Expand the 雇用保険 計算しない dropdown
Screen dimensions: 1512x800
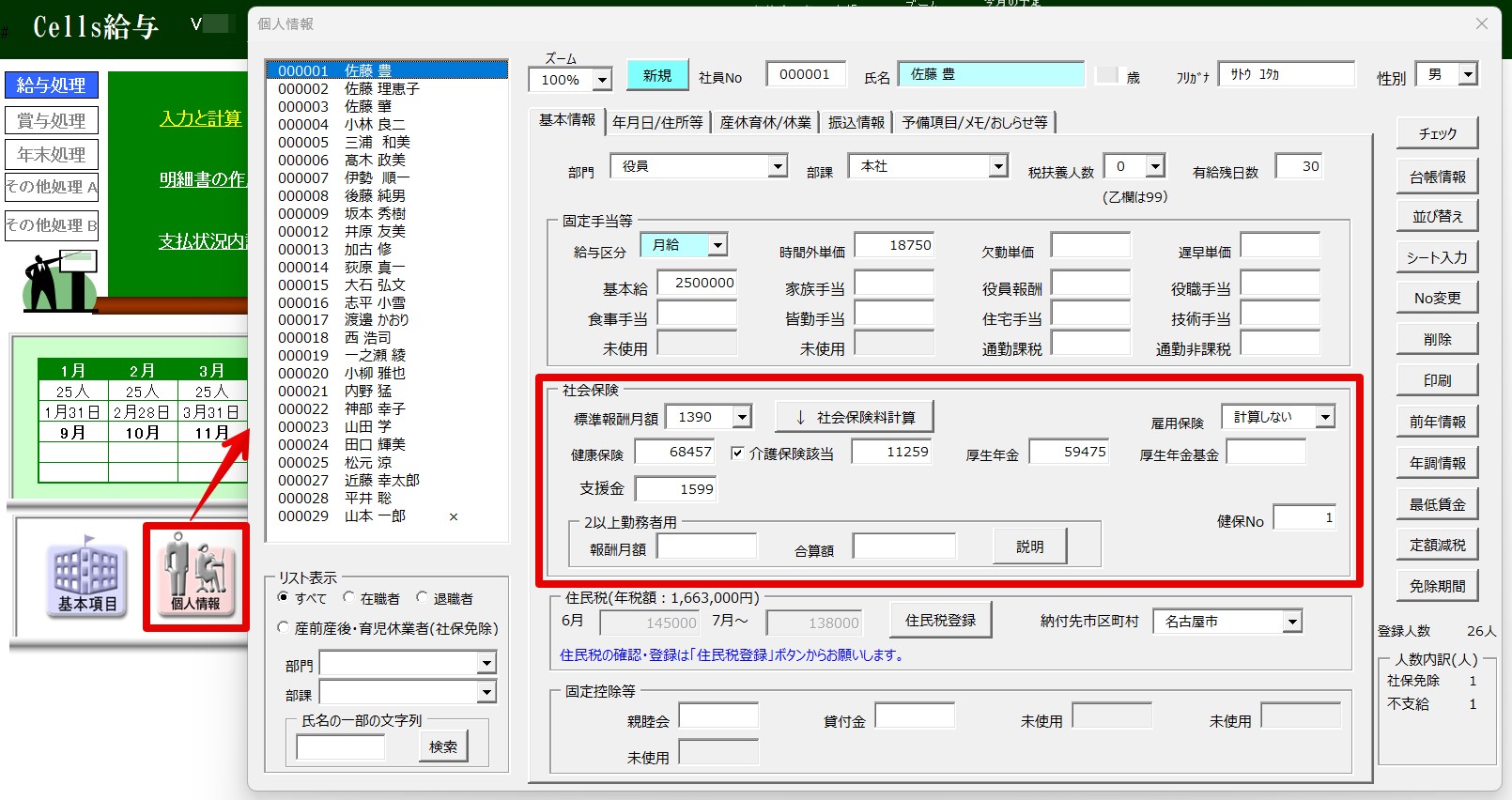click(x=1325, y=417)
